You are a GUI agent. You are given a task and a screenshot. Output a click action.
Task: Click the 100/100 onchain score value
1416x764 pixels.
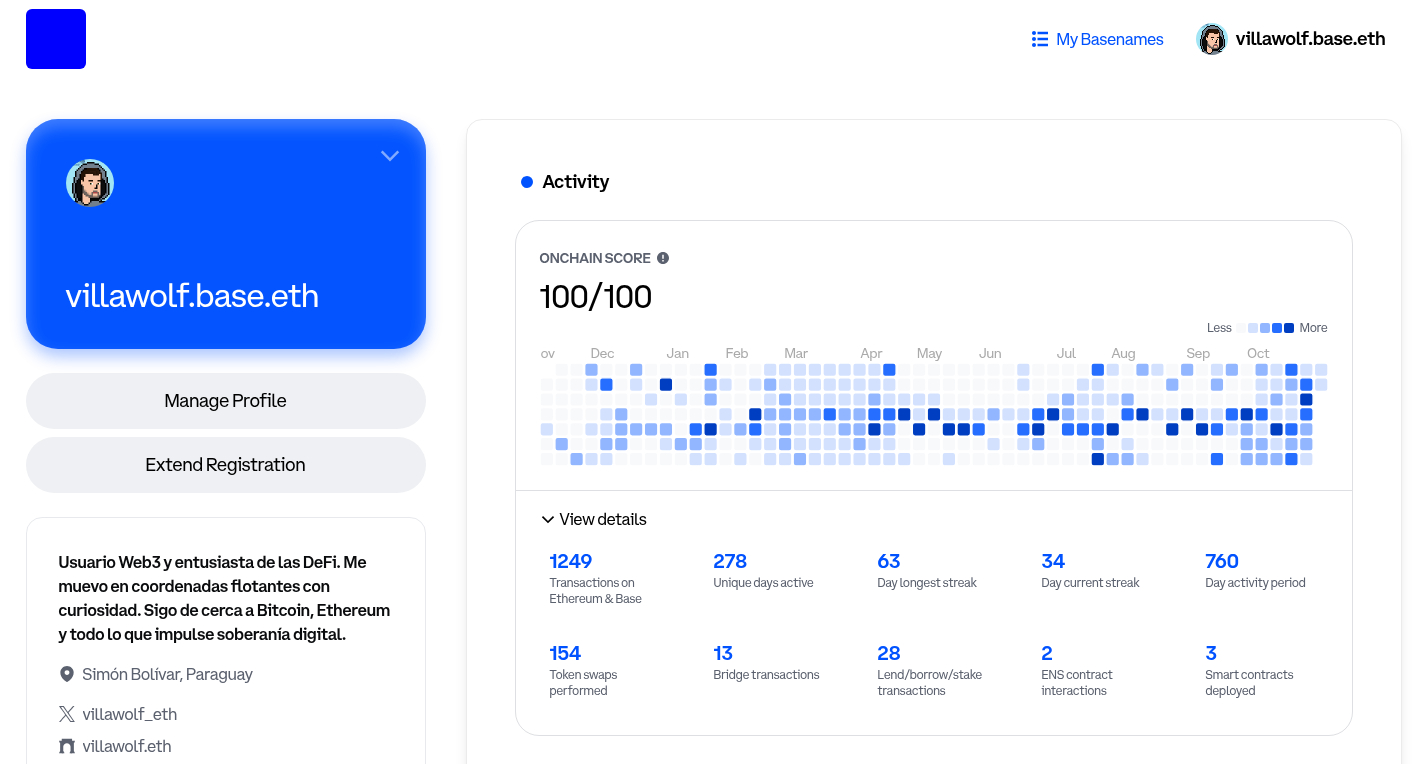tap(596, 297)
